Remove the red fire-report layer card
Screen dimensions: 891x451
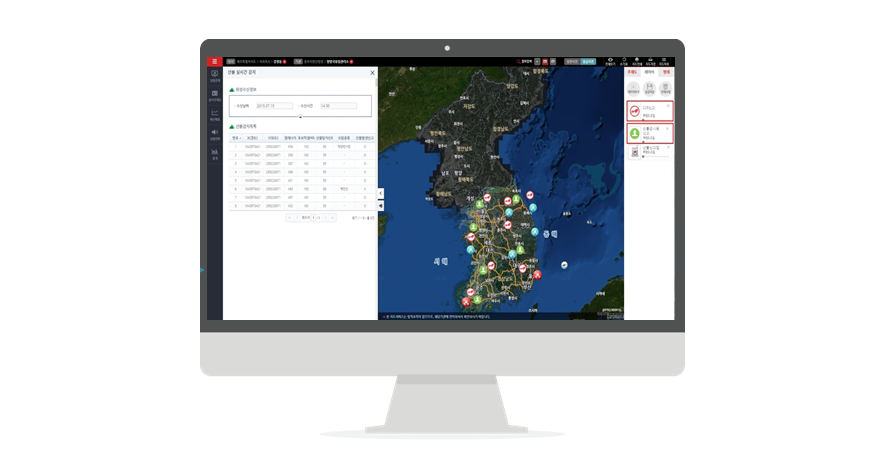[x=668, y=106]
